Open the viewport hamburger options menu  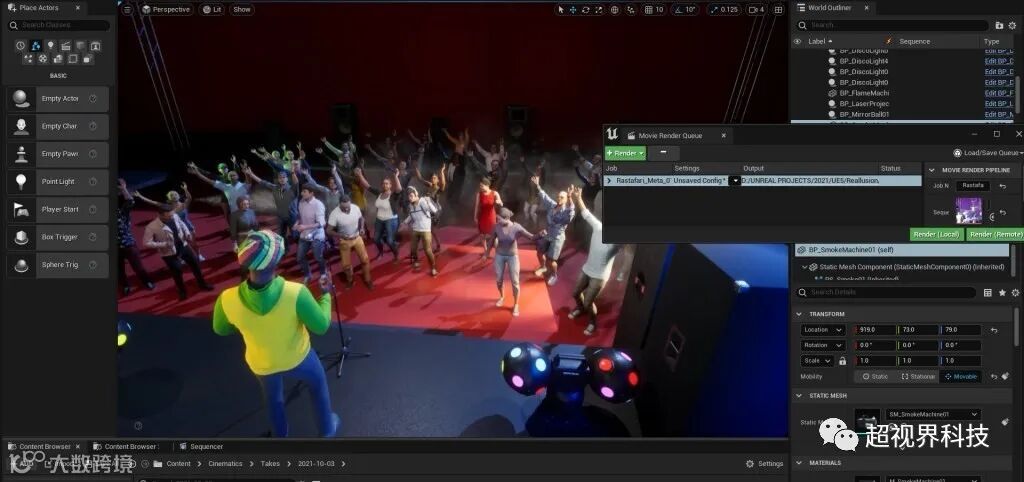(x=127, y=10)
